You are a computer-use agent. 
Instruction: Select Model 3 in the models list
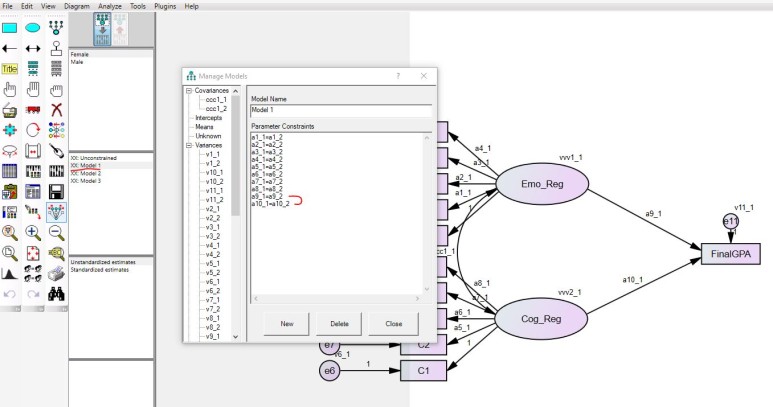pyautogui.click(x=86, y=181)
